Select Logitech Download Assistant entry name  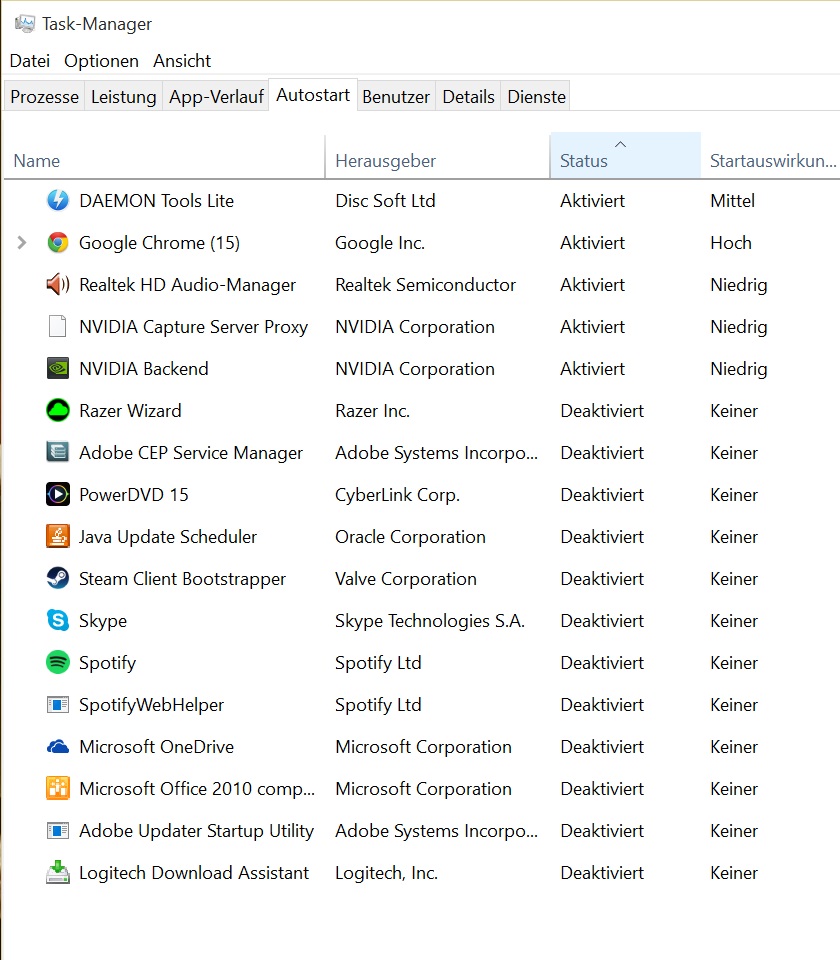click(194, 873)
